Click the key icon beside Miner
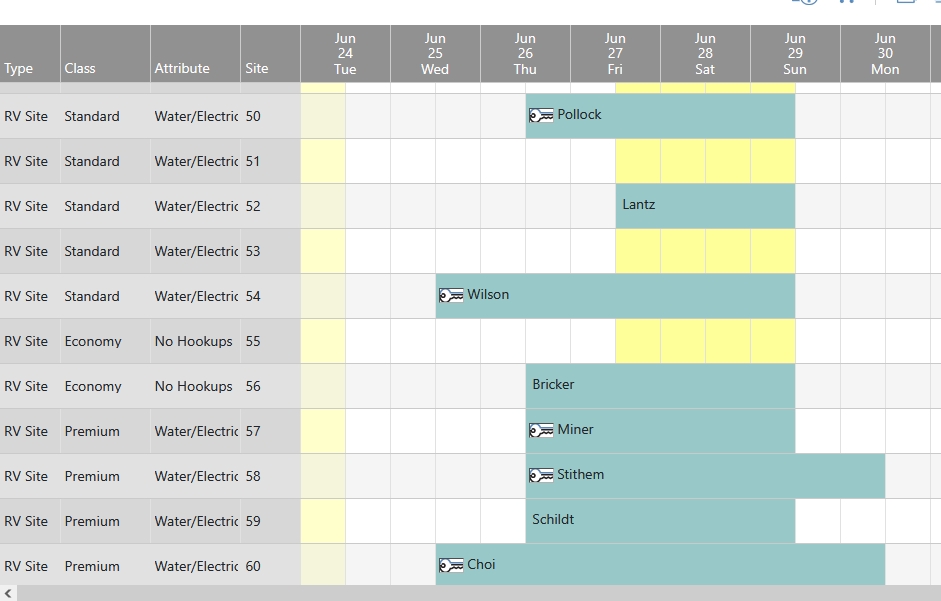 (541, 430)
